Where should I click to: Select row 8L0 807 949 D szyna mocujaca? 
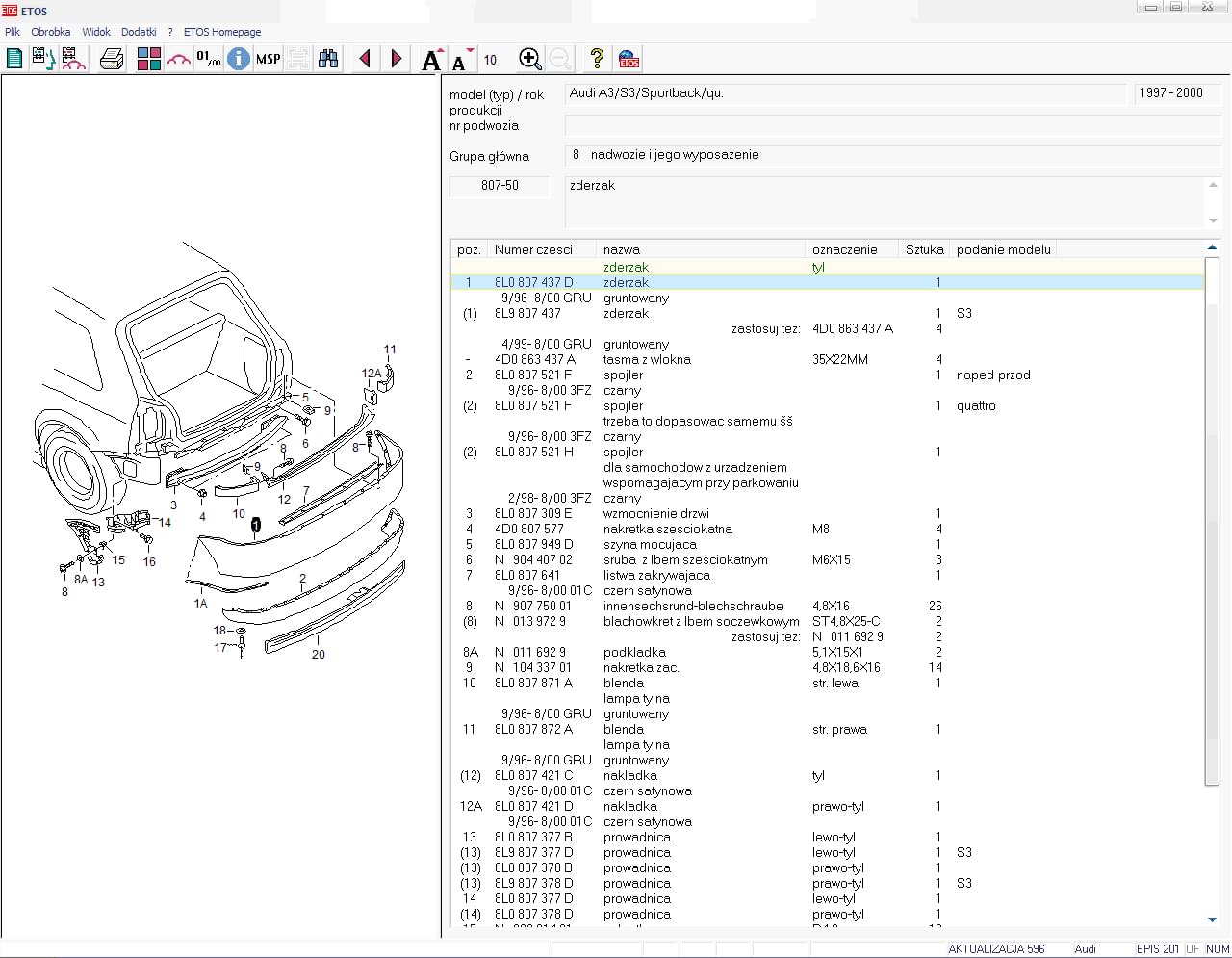pyautogui.click(x=828, y=545)
